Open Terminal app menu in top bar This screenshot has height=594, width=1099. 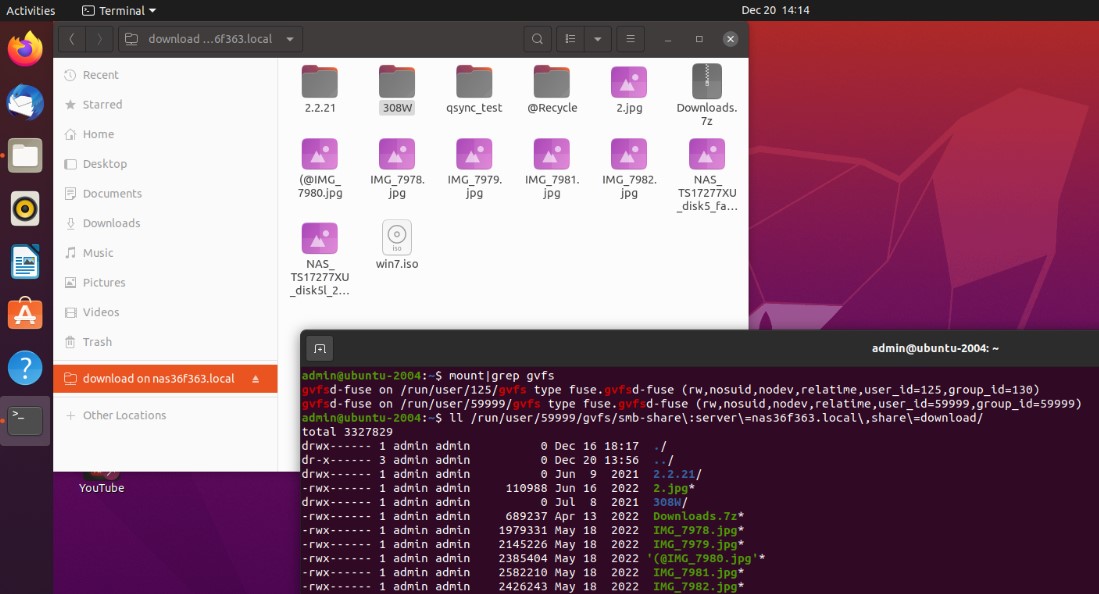(x=119, y=10)
